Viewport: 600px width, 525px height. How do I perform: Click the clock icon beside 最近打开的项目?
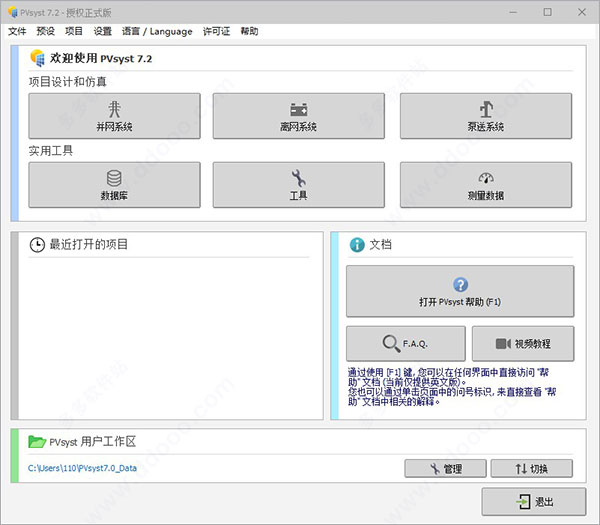click(x=37, y=245)
